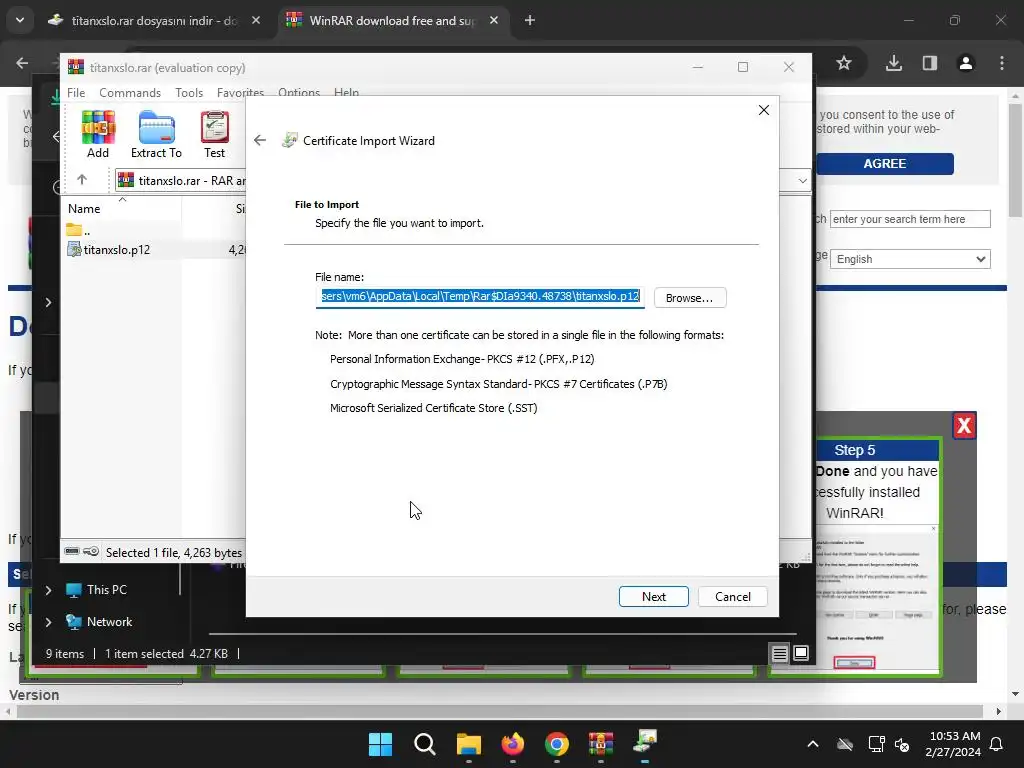
Task: Open the English language dropdown
Action: click(x=910, y=259)
